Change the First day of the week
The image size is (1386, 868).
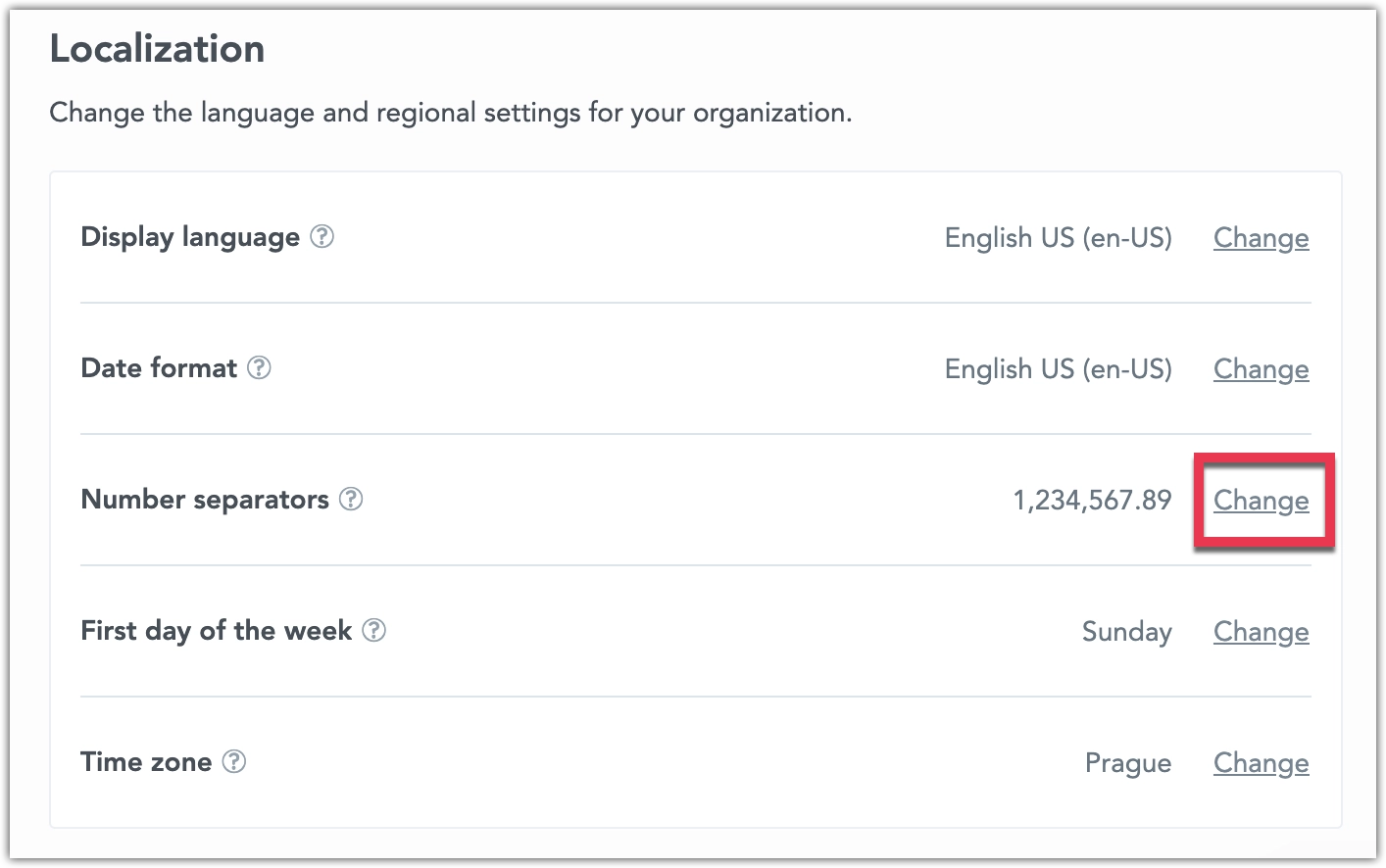tap(1261, 632)
